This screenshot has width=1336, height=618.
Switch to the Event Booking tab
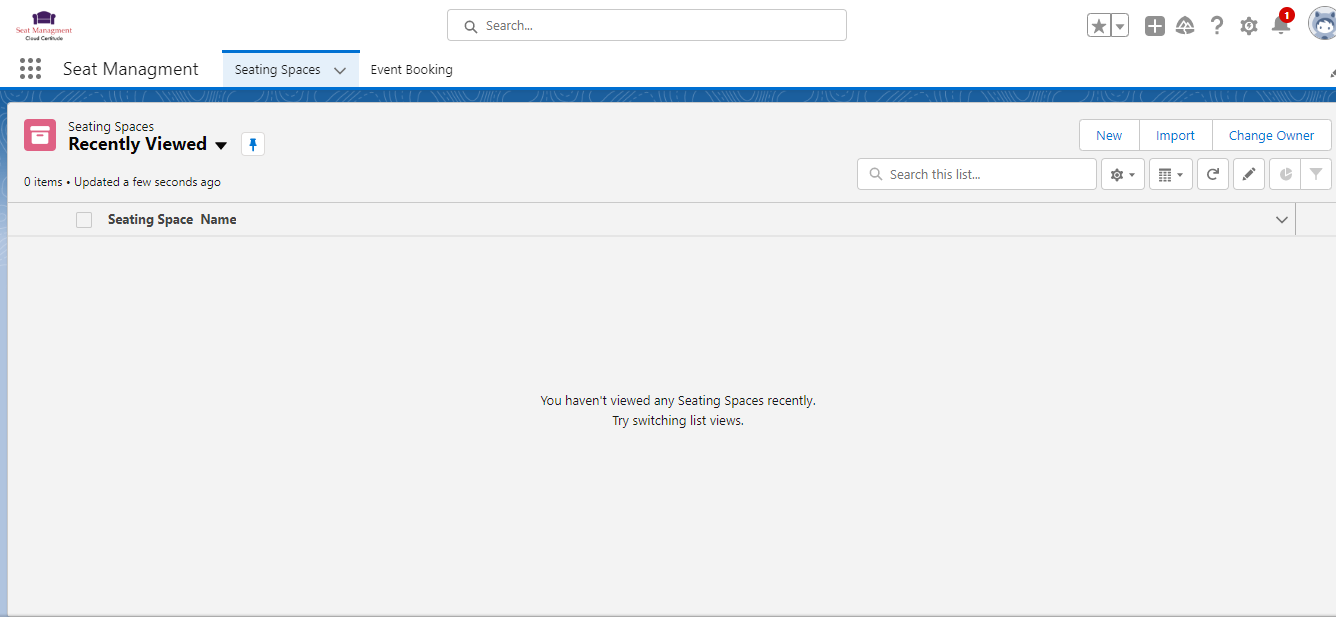(x=411, y=70)
